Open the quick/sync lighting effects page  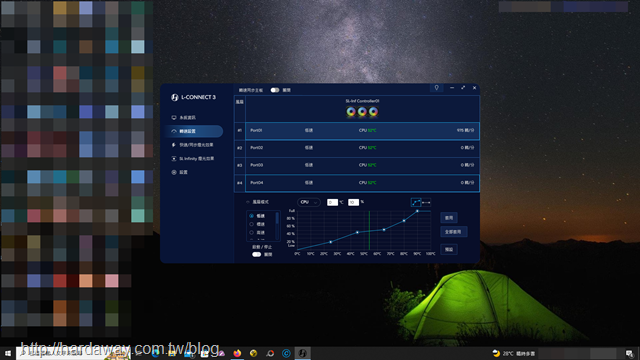[x=193, y=145]
